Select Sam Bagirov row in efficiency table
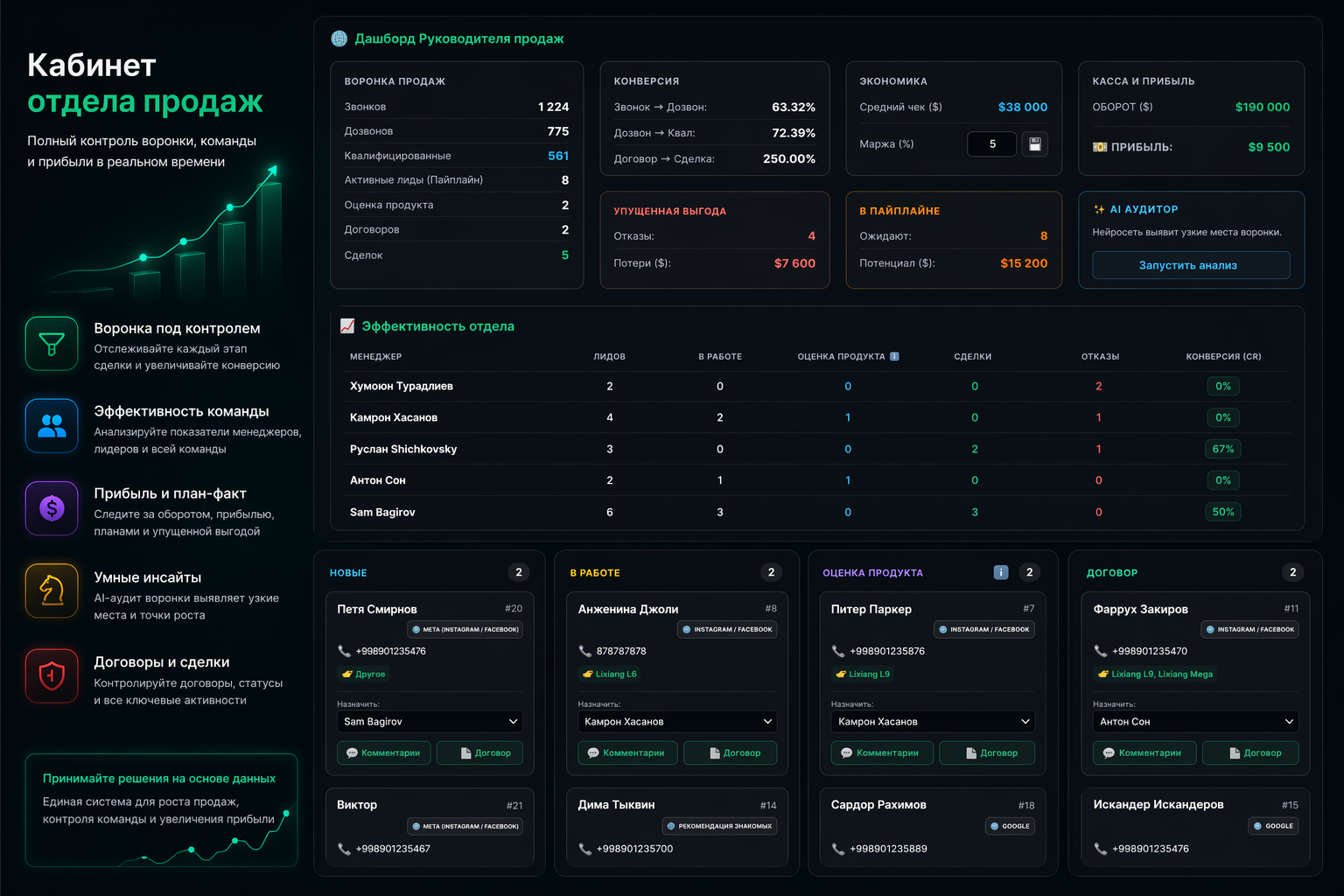The height and width of the screenshot is (896, 1344). point(816,512)
